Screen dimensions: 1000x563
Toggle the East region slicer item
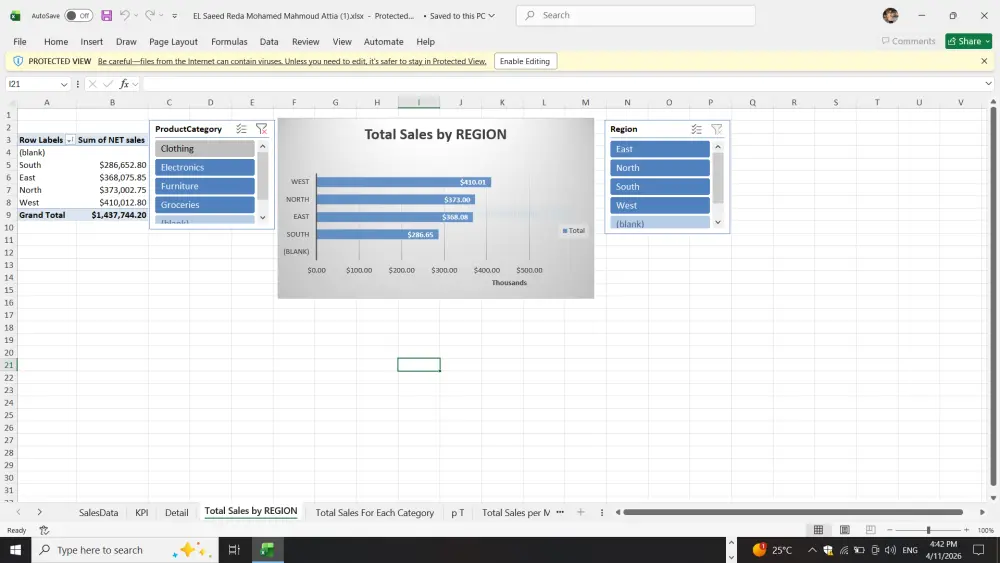click(x=659, y=149)
